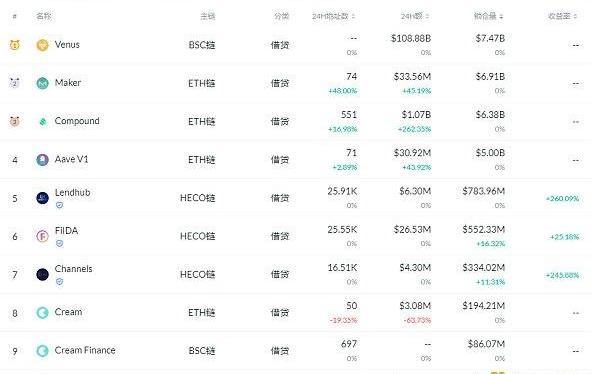Viewport: 600px width, 374px height.
Task: Sort by the 24H address count column
Action: (333, 16)
